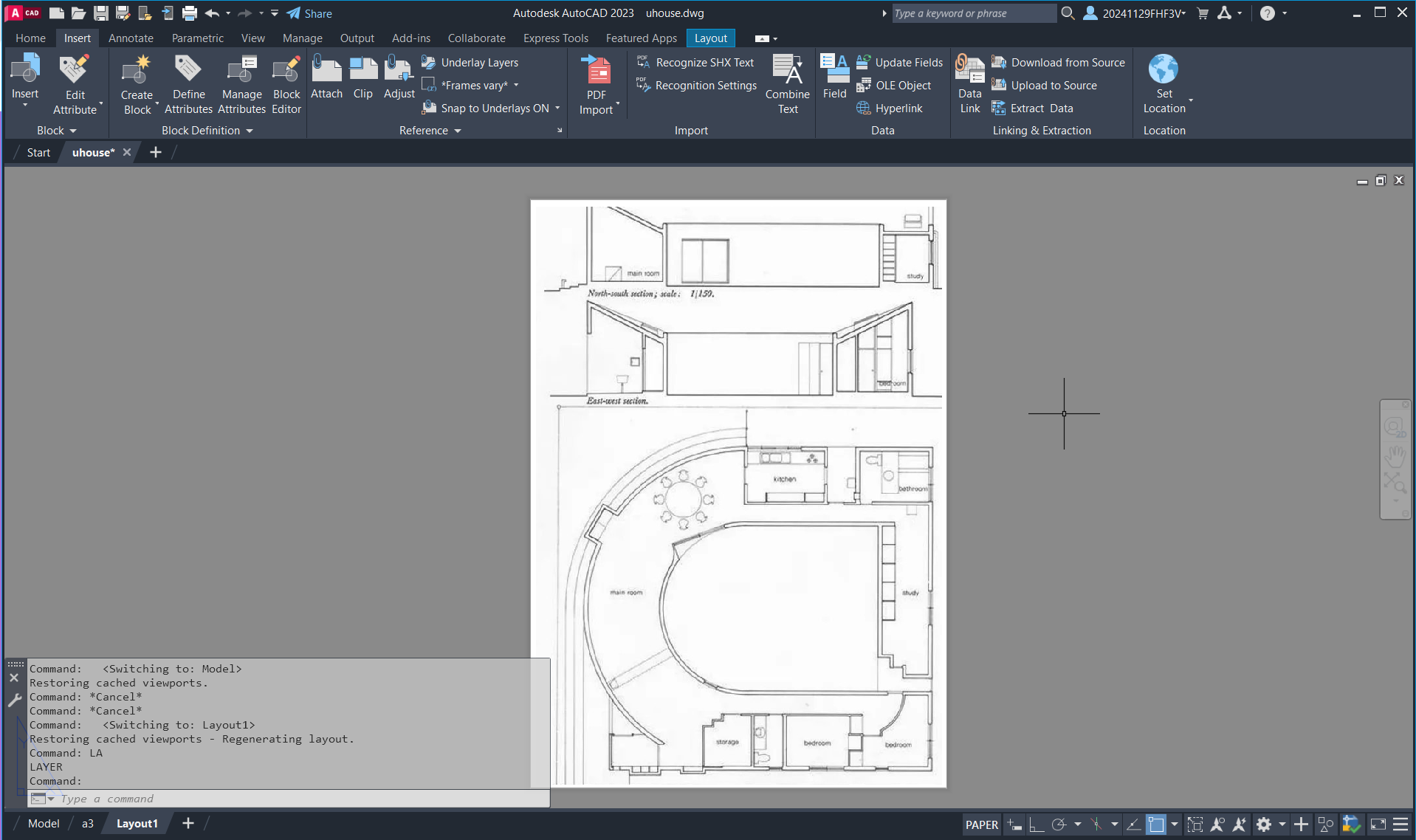Viewport: 1416px width, 840px height.
Task: Open the Edit Attribute tool
Action: click(x=75, y=84)
